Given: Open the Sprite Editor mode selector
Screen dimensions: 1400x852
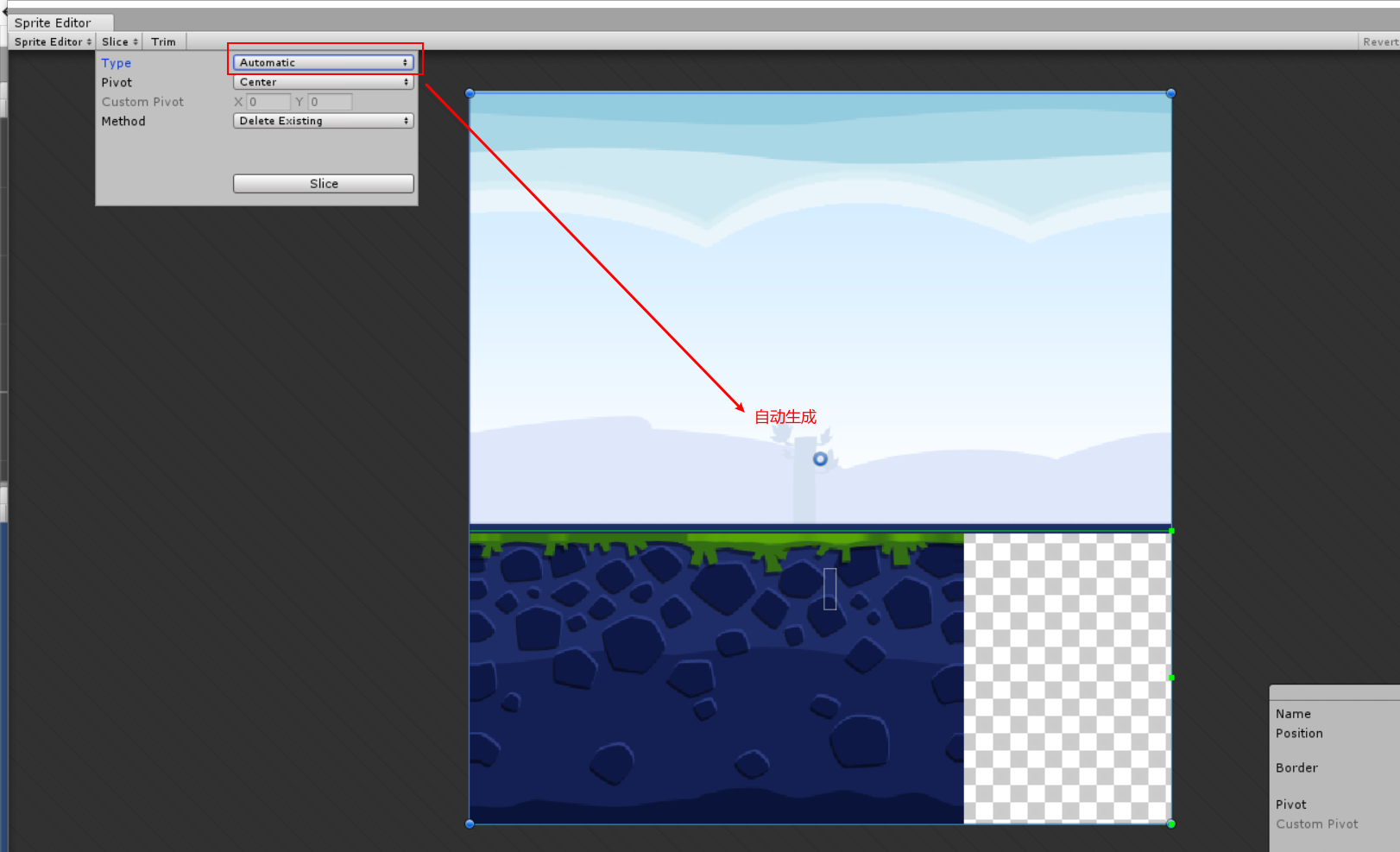Looking at the screenshot, I should pos(51,41).
